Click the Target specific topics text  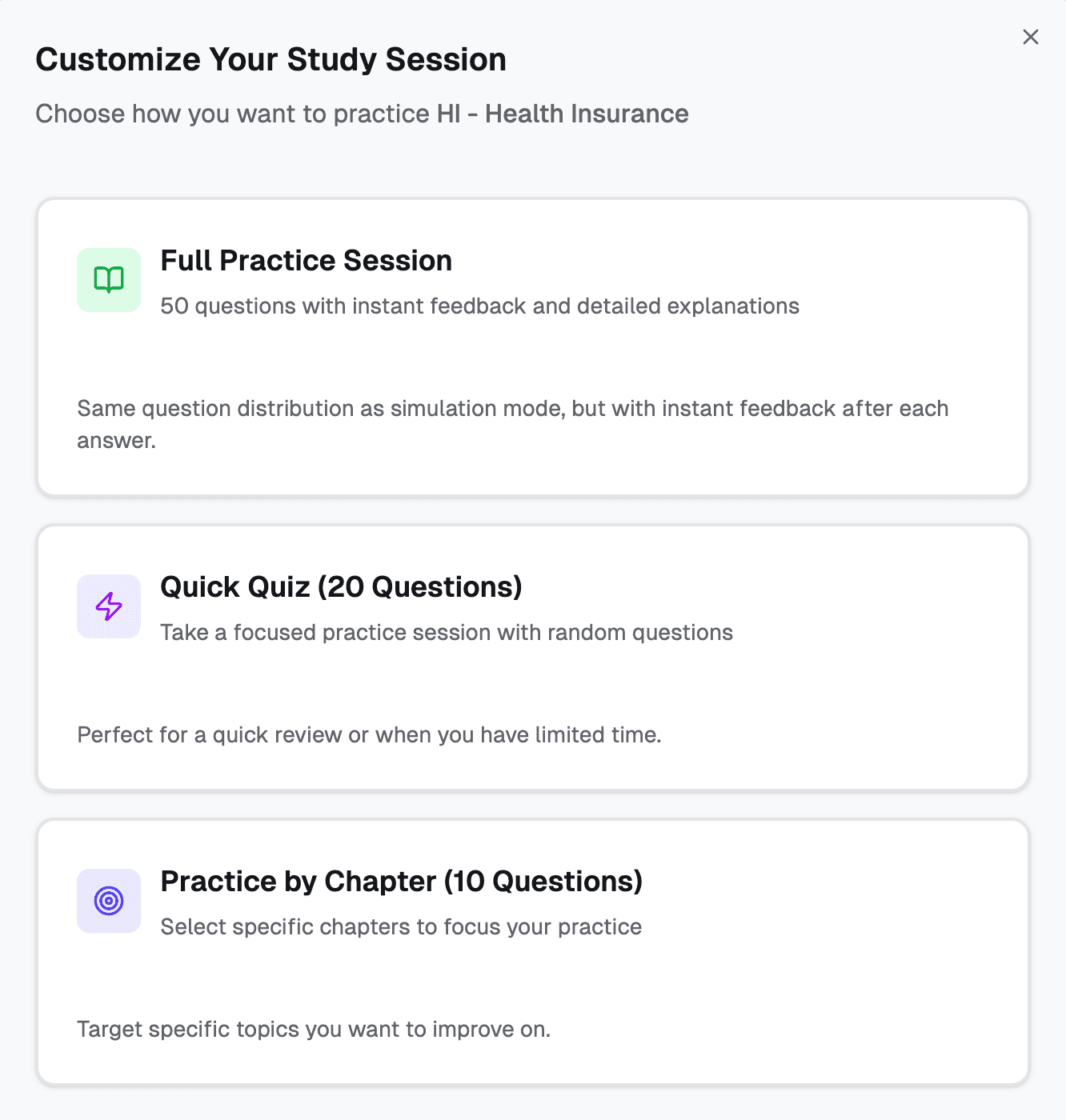click(314, 1029)
